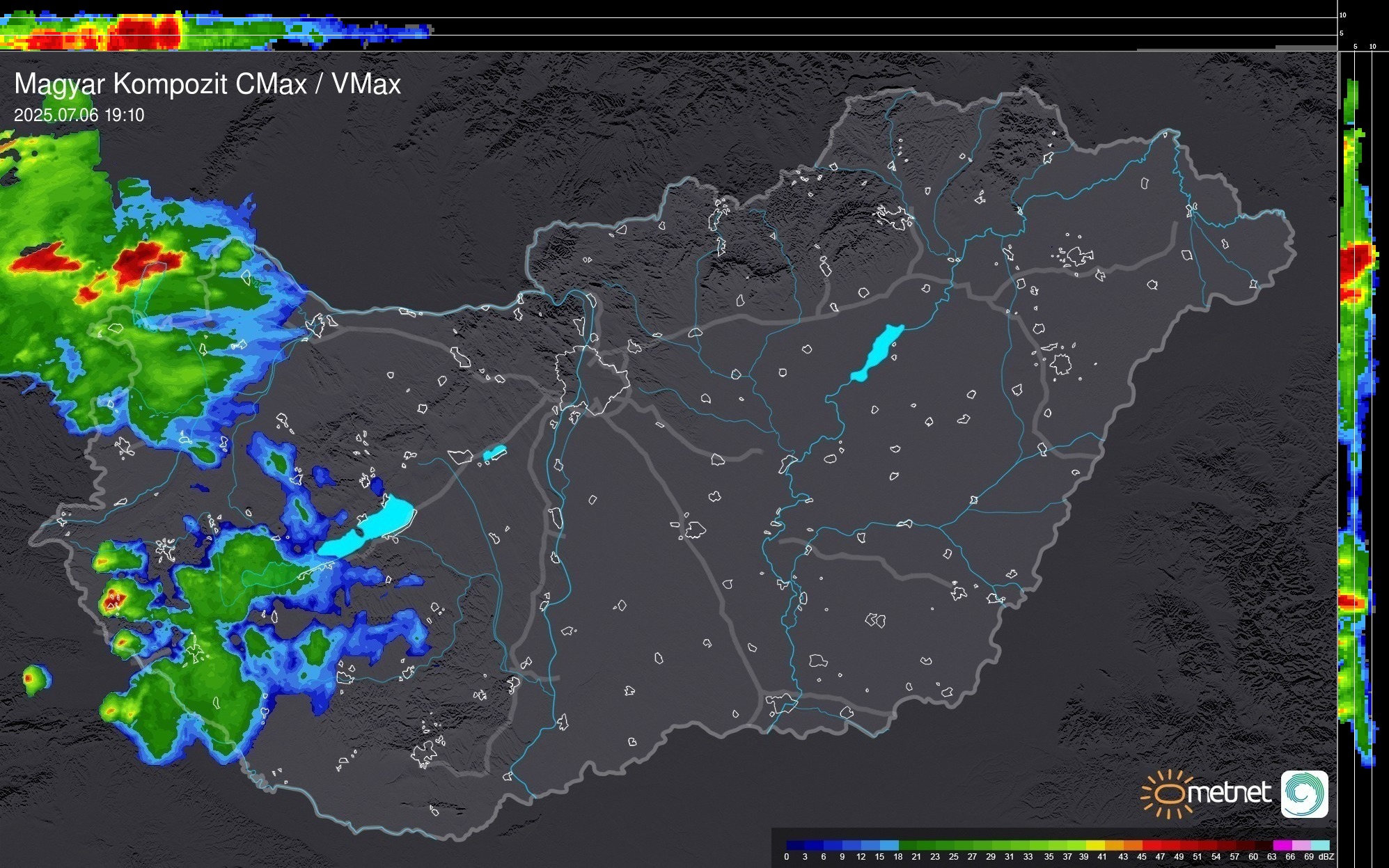
Task: Click the teal swirl logo beside metnet
Action: (x=1304, y=794)
